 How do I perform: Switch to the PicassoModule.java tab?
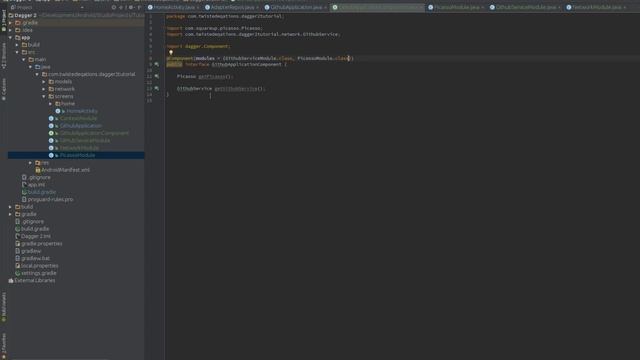point(457,7)
